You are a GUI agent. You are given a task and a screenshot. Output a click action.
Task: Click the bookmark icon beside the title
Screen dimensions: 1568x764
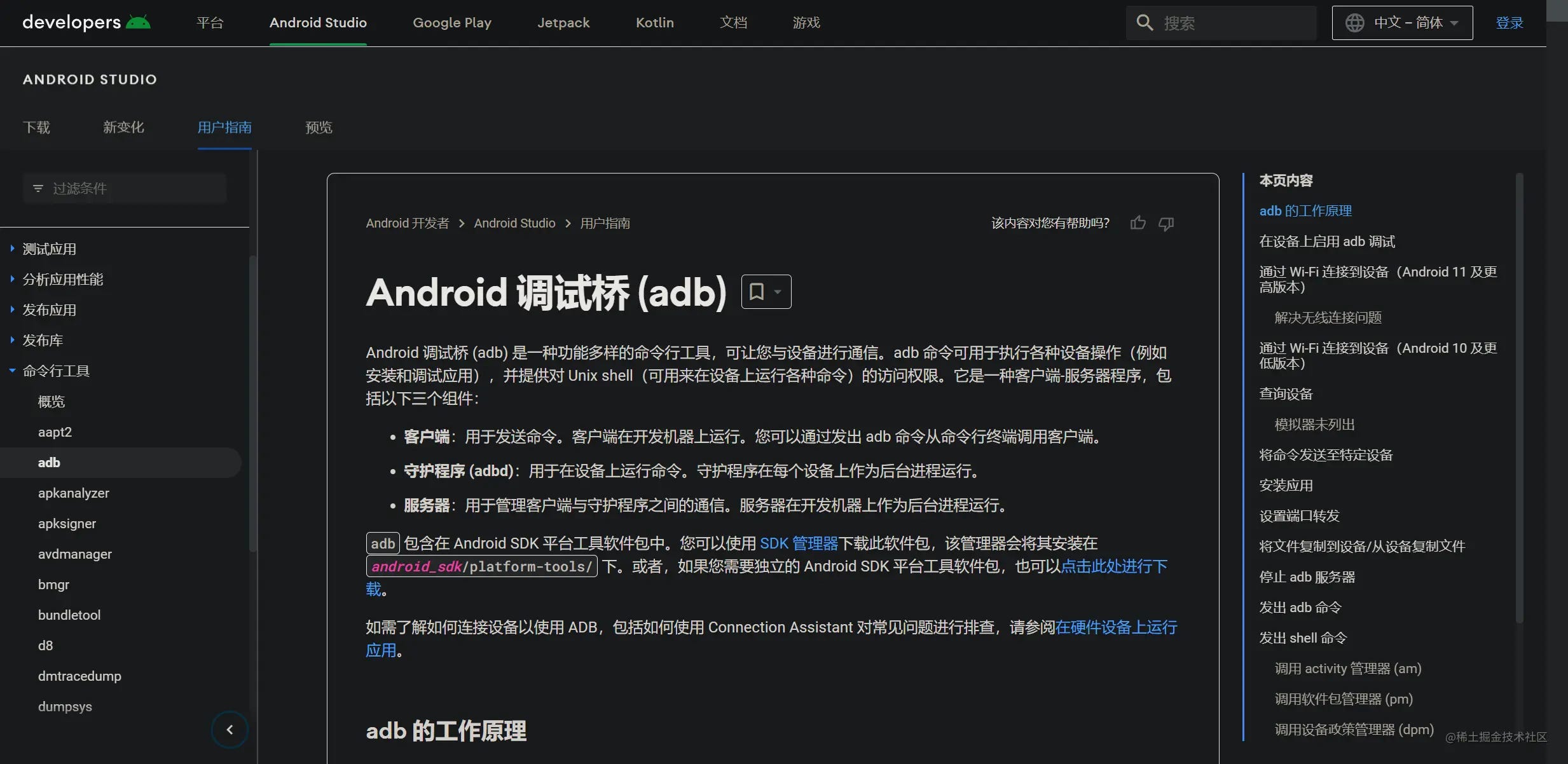point(756,292)
